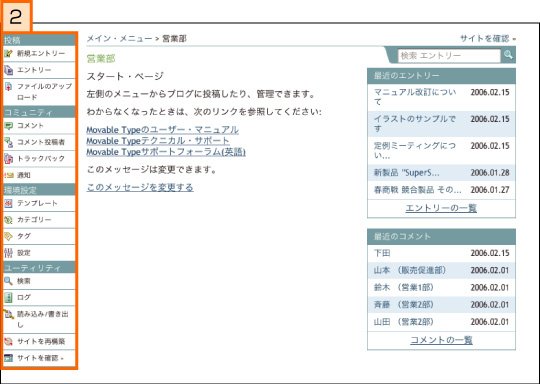
Task: Click the 読み込み/書き出し icon
Action: (8, 314)
